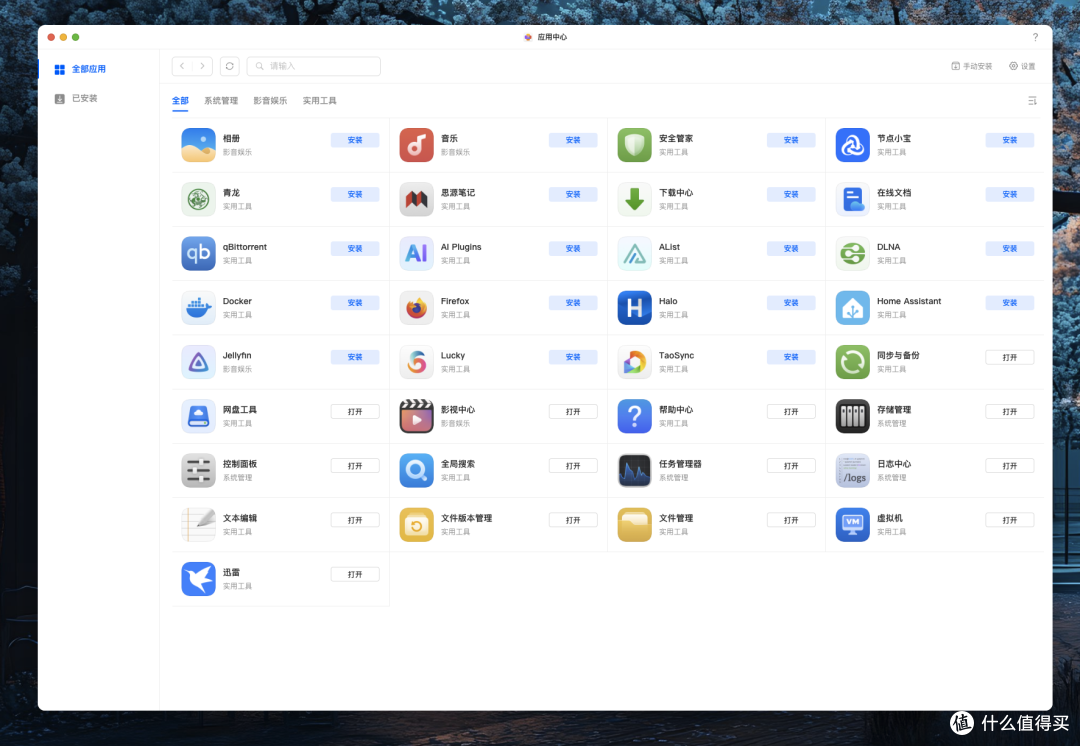Click the Halo app icon
This screenshot has height=746, width=1080.
click(x=634, y=308)
